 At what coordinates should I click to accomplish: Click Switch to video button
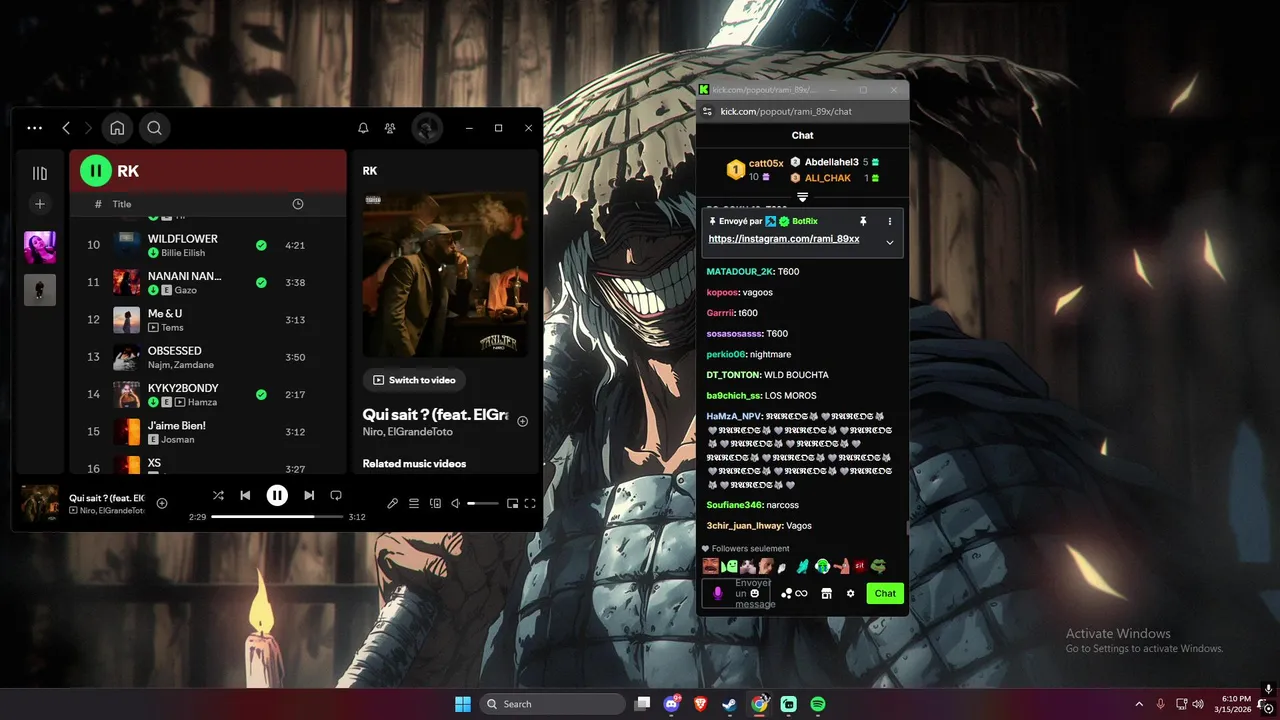coord(414,380)
